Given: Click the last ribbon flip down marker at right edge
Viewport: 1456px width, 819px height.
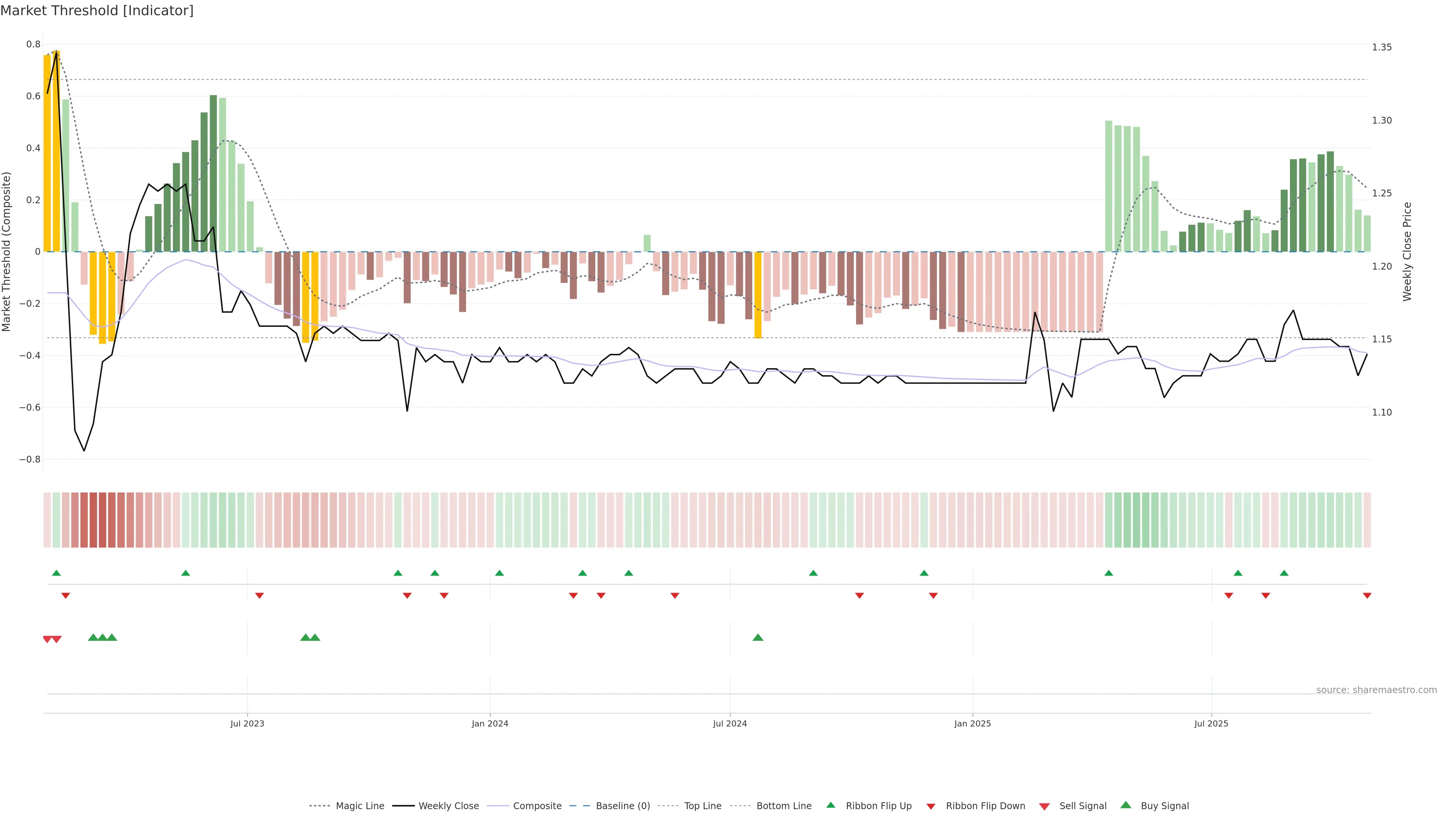Looking at the screenshot, I should [1367, 596].
